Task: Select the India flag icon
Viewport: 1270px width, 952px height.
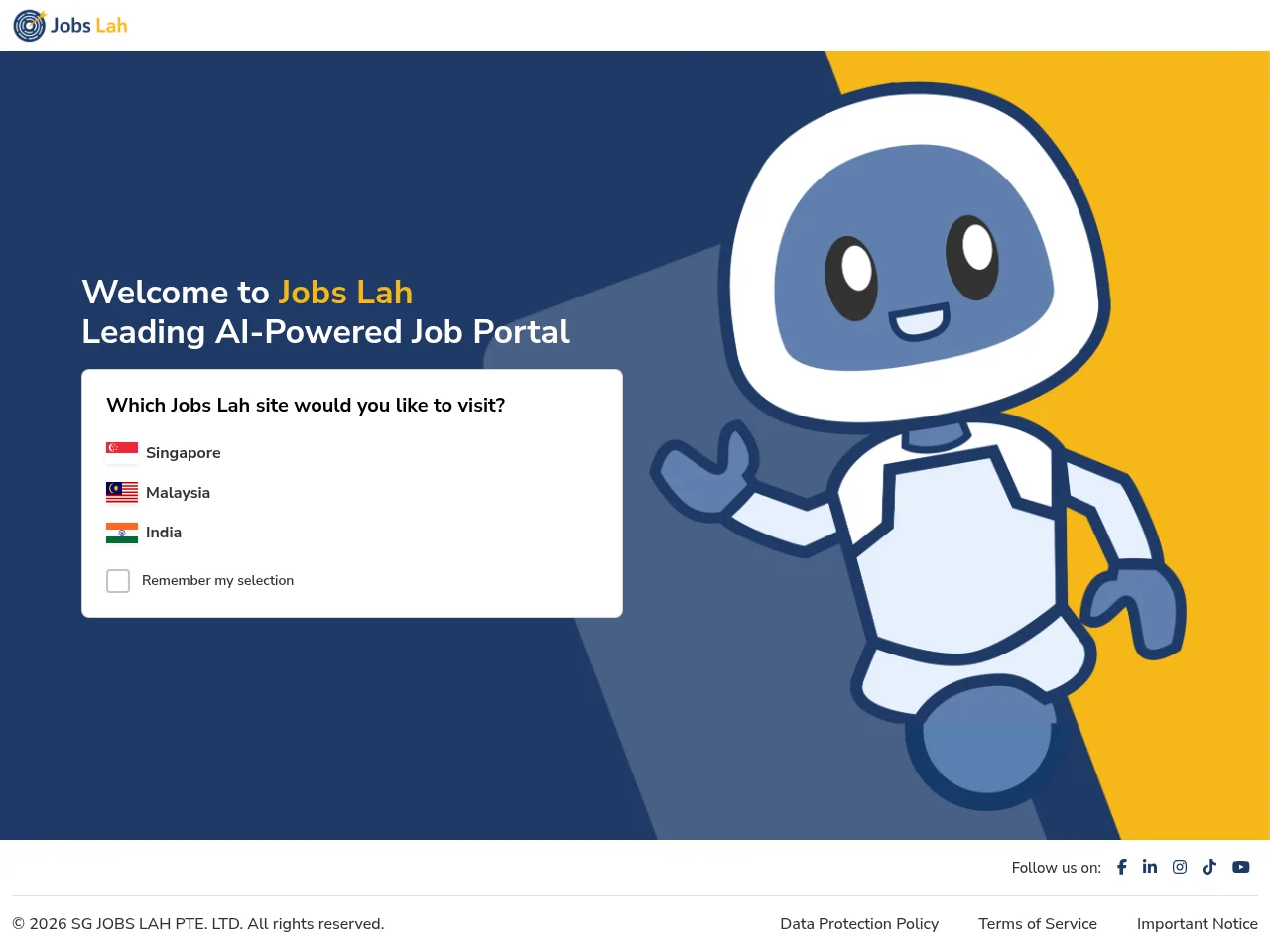Action: pyautogui.click(x=122, y=533)
